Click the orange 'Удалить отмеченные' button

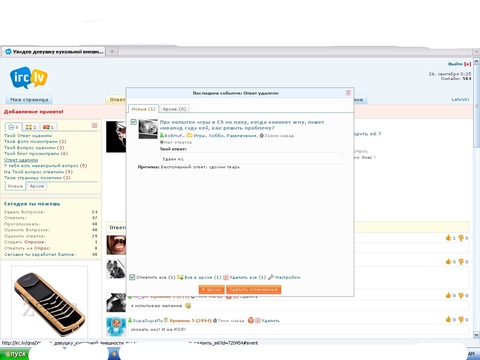tap(254, 289)
